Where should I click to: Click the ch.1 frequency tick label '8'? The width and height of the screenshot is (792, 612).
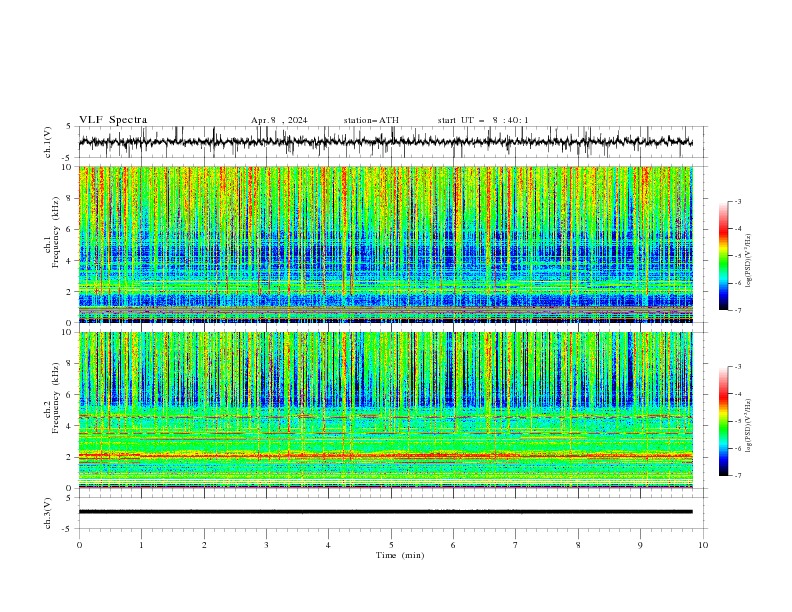click(71, 198)
